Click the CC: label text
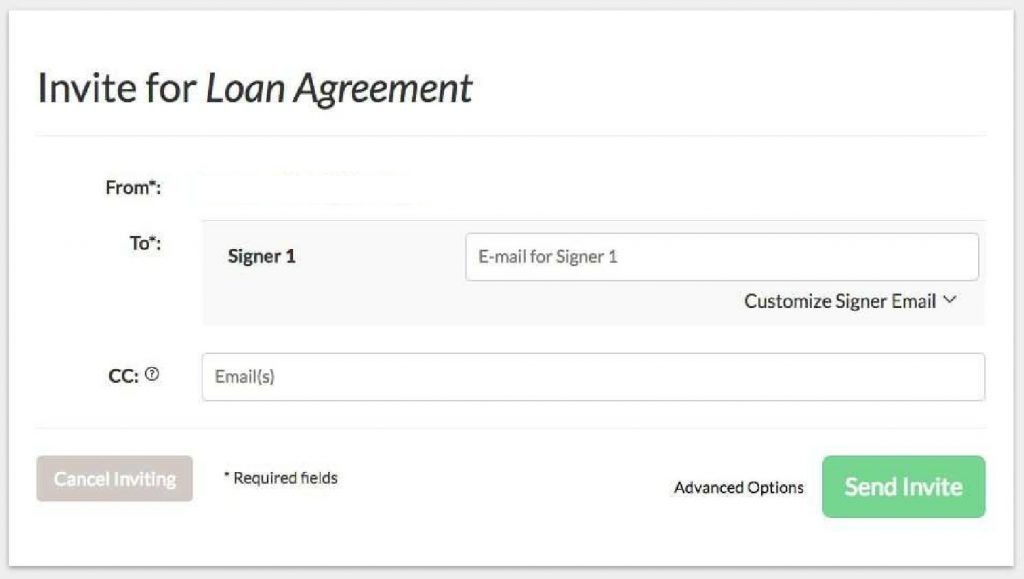Image resolution: width=1024 pixels, height=579 pixels. point(123,377)
